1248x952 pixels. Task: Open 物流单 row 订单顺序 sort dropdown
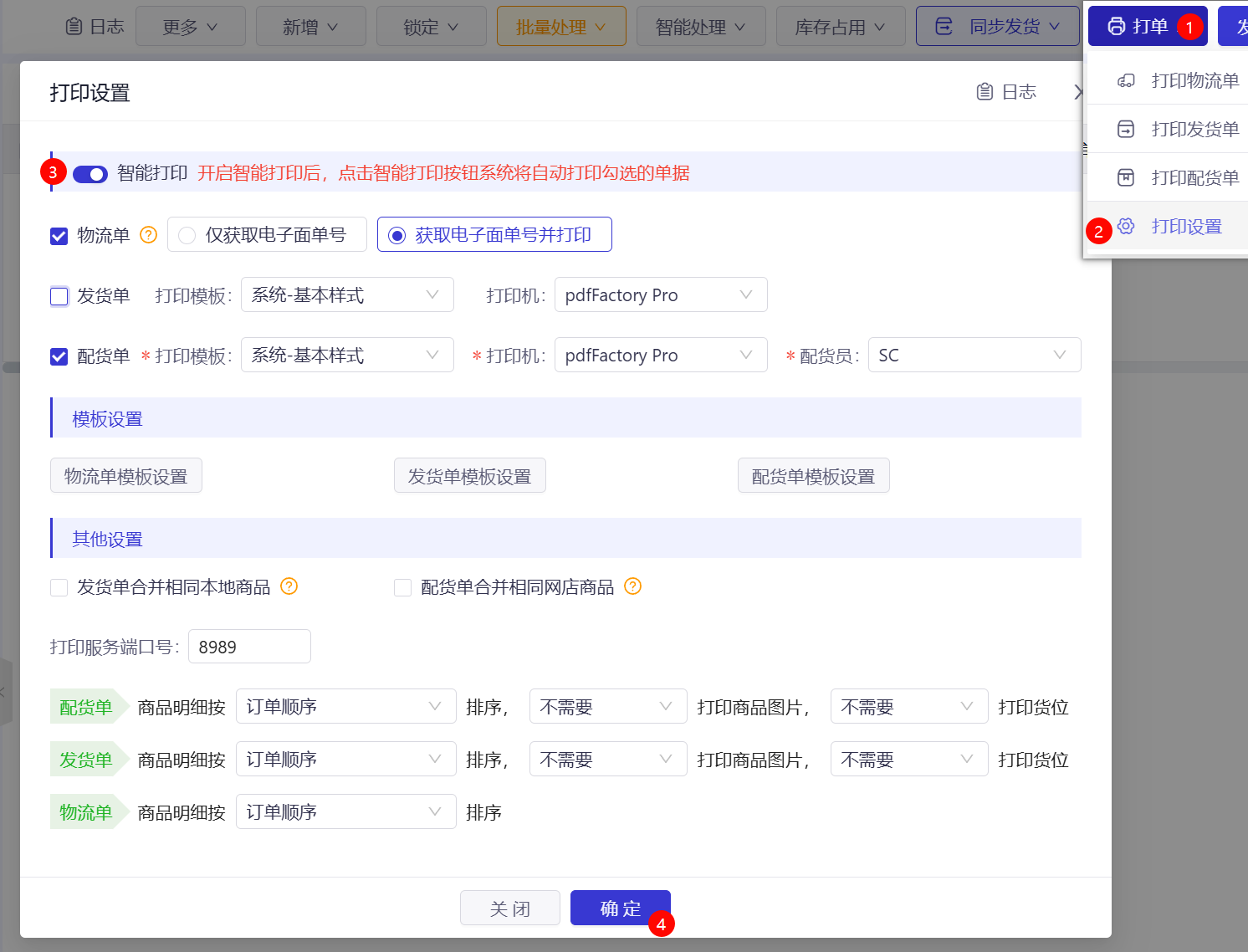pyautogui.click(x=346, y=811)
